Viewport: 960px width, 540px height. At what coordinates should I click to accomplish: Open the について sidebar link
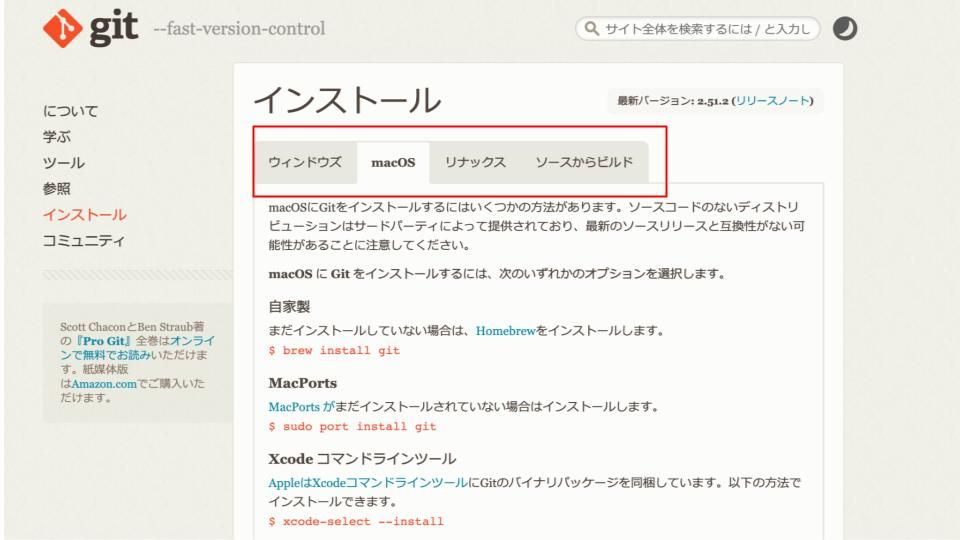tap(70, 111)
